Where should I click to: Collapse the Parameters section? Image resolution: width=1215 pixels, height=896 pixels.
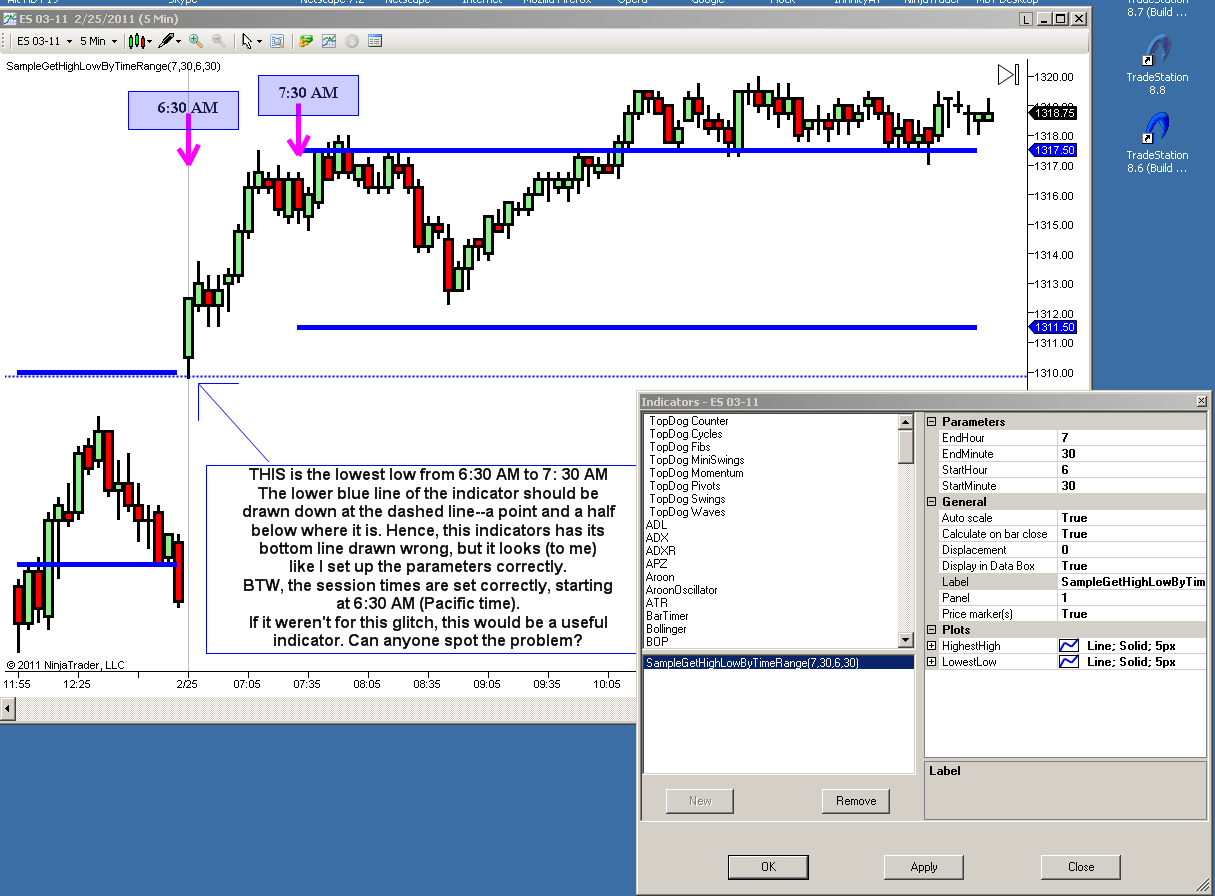932,422
